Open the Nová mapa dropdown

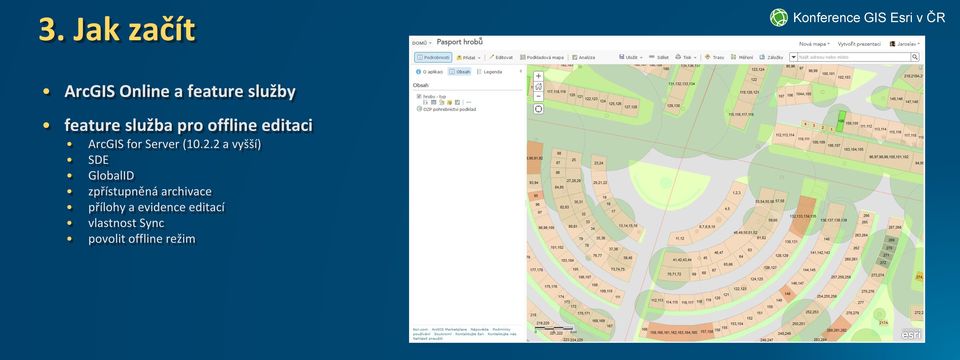(x=815, y=44)
